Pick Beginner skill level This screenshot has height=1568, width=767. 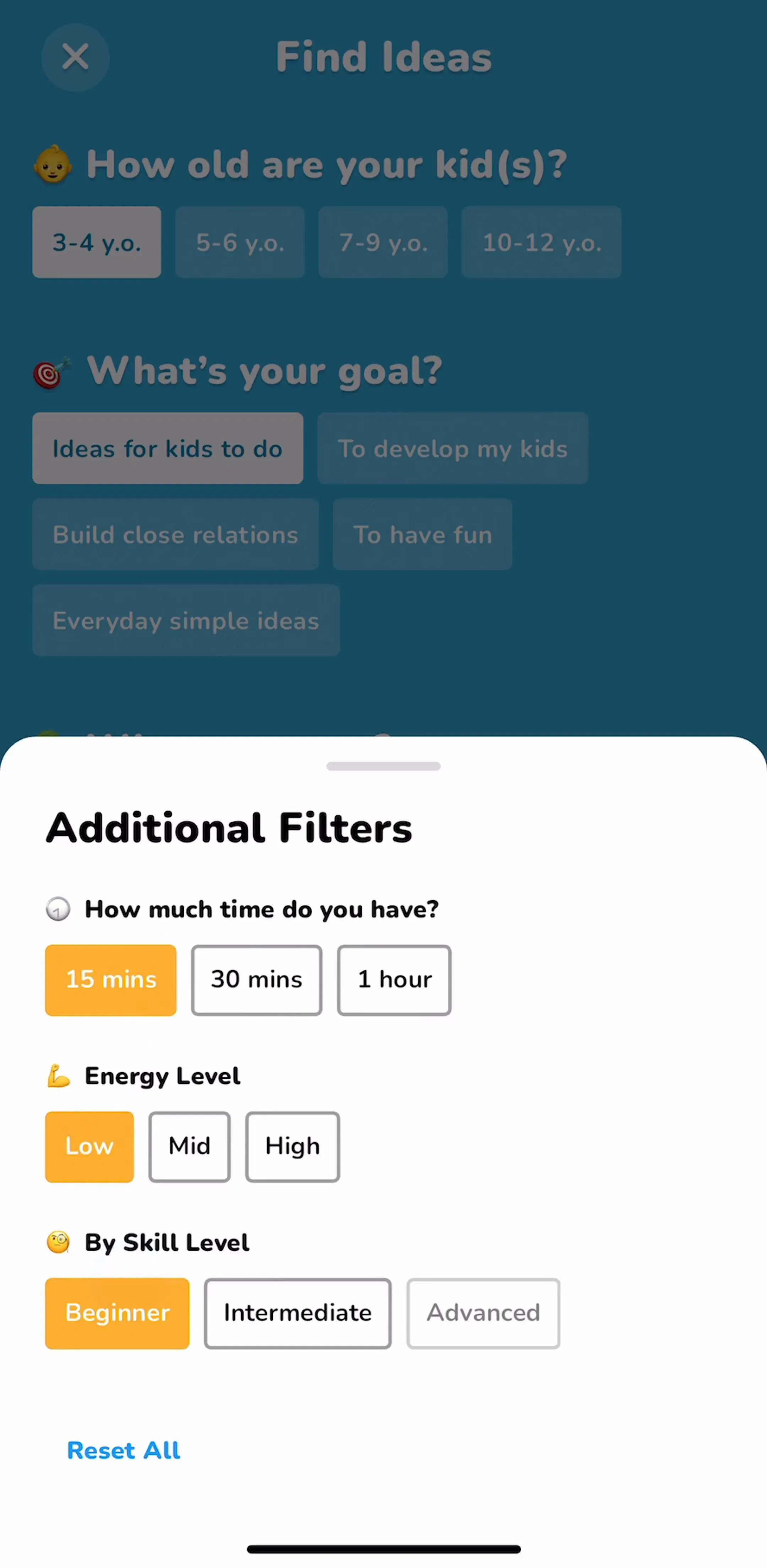(x=118, y=1313)
